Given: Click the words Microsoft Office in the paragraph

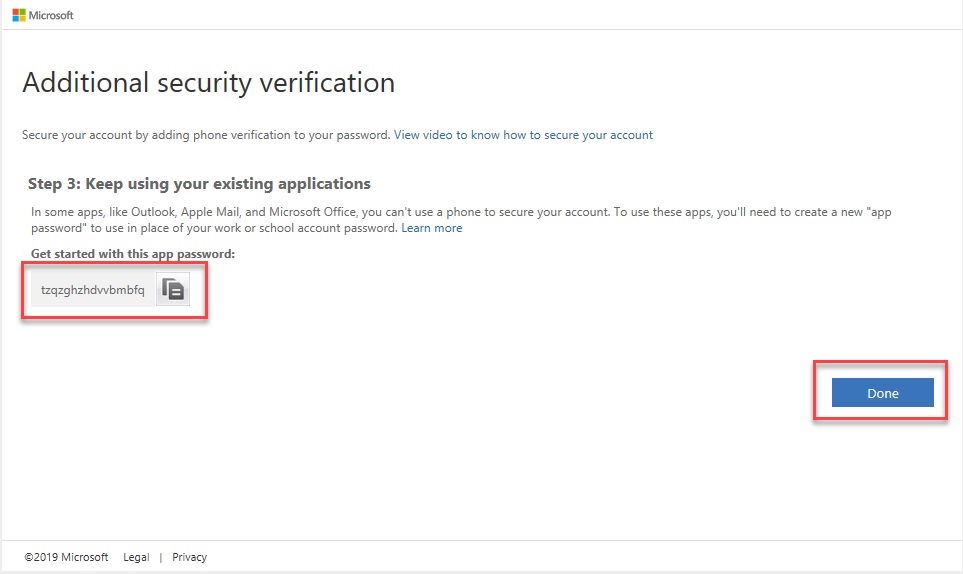Looking at the screenshot, I should (313, 212).
